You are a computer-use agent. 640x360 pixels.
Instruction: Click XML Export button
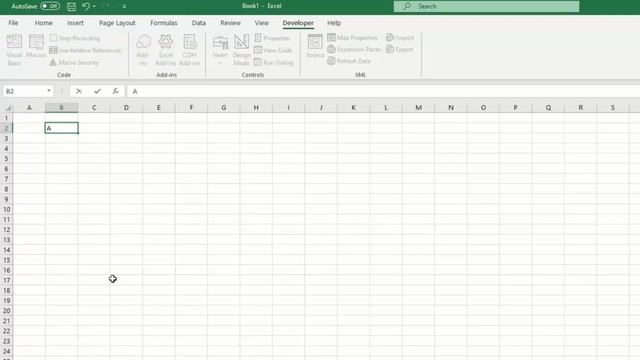400,49
